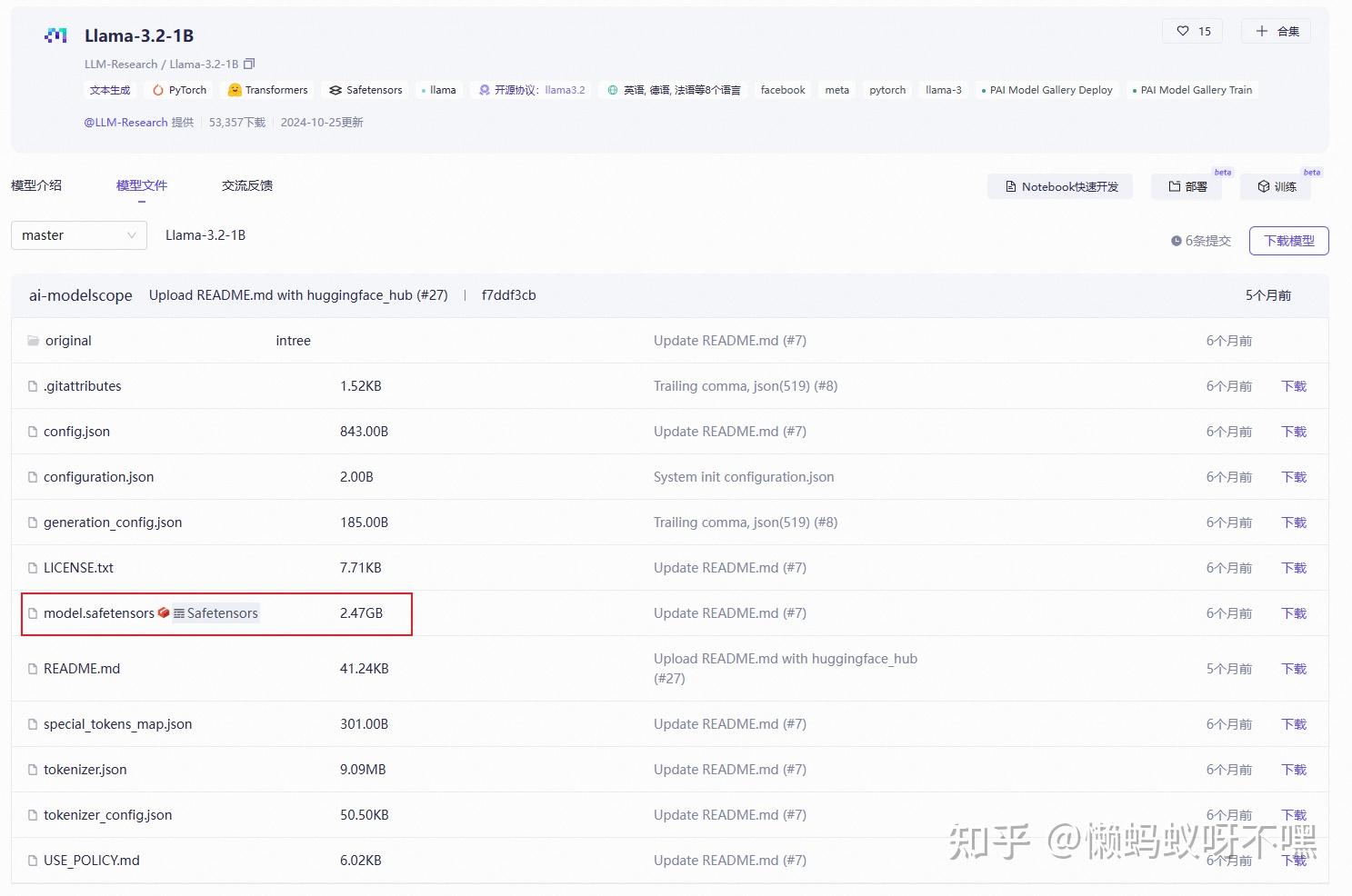
Task: Click the file icon beside tokenizer.json
Action: coord(33,770)
